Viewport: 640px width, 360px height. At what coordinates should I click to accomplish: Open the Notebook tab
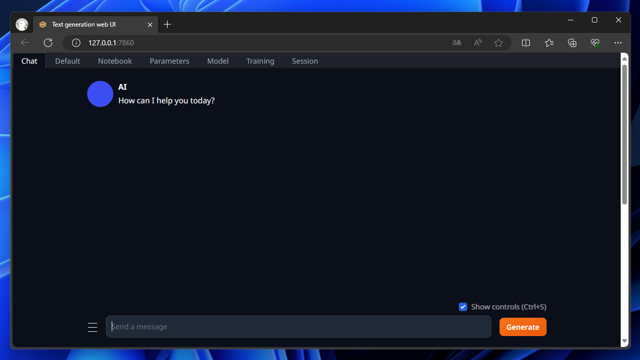115,61
